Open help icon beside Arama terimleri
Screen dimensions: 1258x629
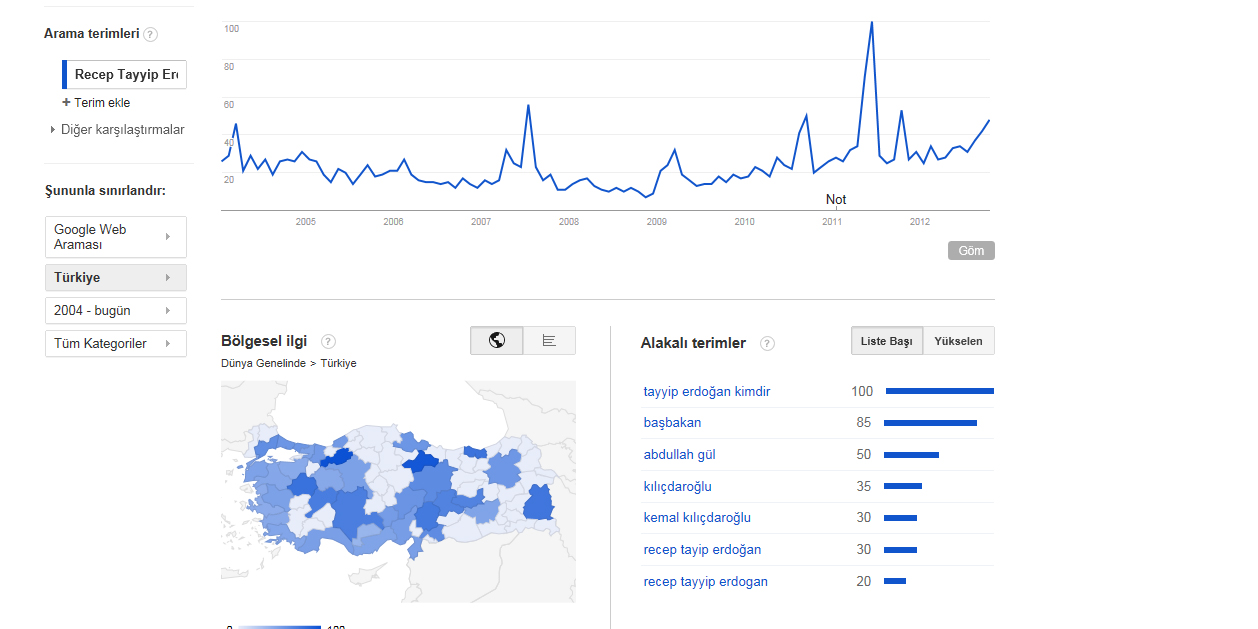coord(150,34)
